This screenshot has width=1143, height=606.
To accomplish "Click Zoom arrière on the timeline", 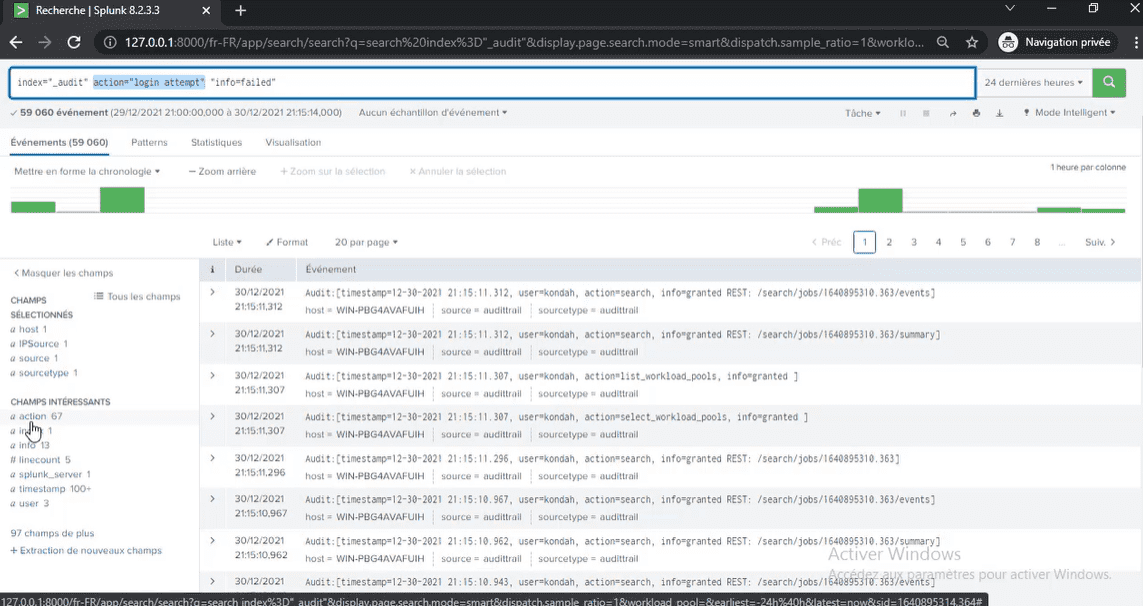I will [x=222, y=171].
